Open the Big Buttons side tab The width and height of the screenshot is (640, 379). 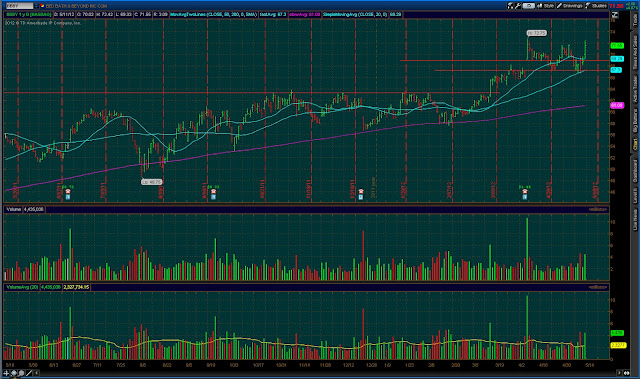pyautogui.click(x=635, y=120)
